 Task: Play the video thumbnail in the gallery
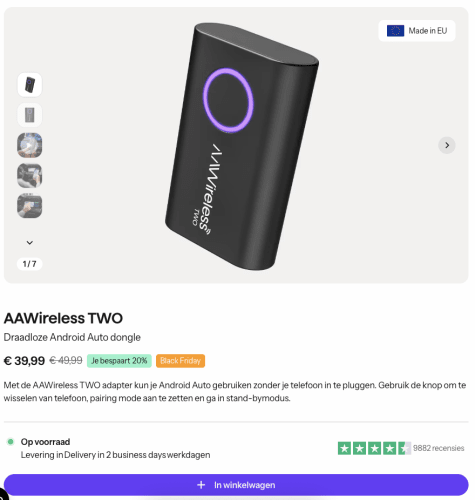(30, 145)
